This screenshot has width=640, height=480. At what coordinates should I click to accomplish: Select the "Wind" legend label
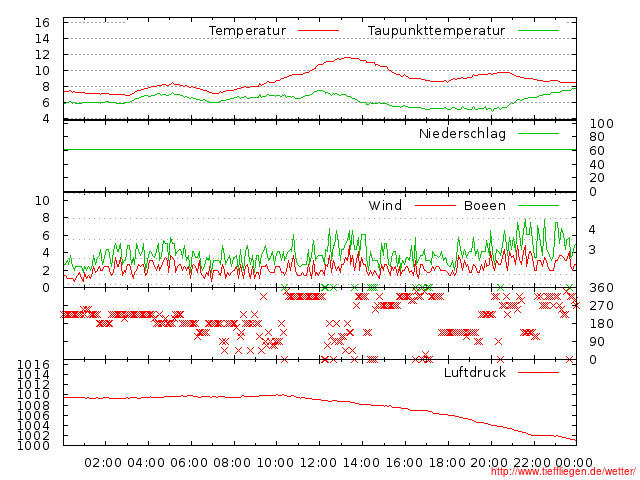(385, 206)
